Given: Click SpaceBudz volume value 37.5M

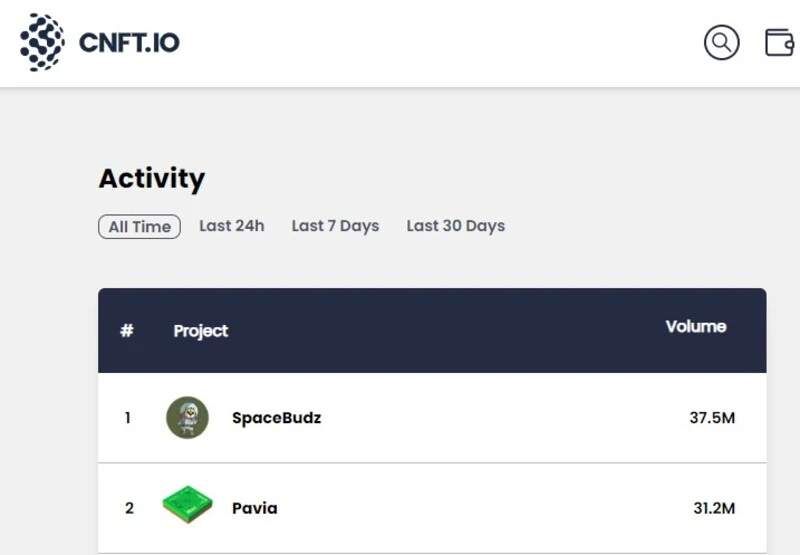Looking at the screenshot, I should 712,418.
